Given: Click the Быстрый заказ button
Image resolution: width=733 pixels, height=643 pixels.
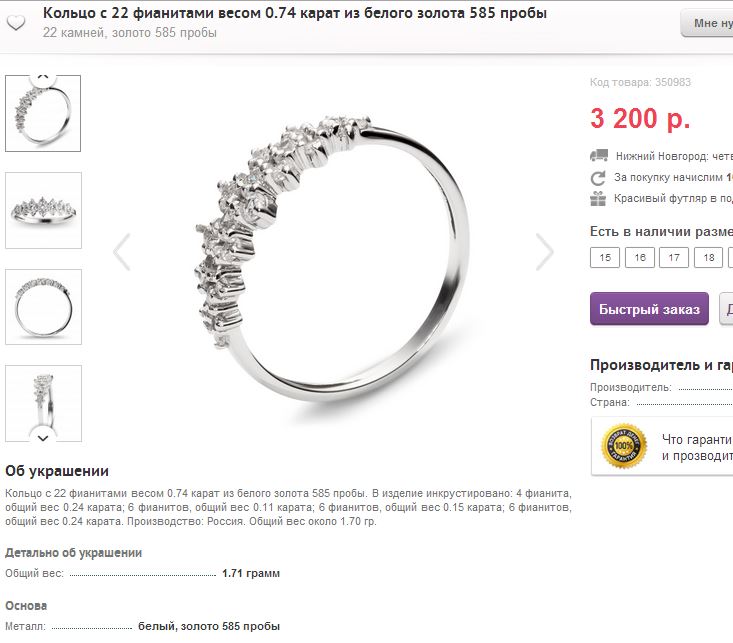Looking at the screenshot, I should [649, 309].
